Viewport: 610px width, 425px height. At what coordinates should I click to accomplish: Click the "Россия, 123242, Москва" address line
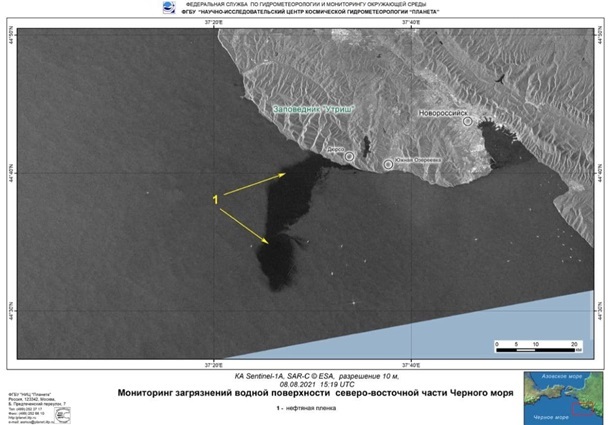(32, 399)
